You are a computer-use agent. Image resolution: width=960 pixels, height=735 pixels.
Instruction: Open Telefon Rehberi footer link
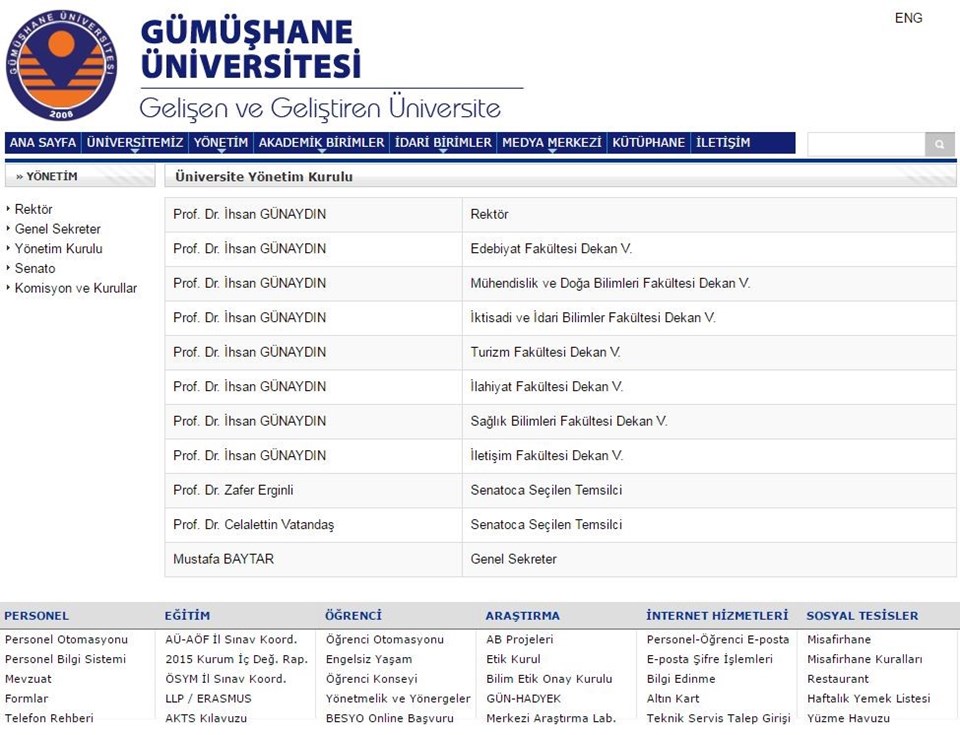click(49, 718)
